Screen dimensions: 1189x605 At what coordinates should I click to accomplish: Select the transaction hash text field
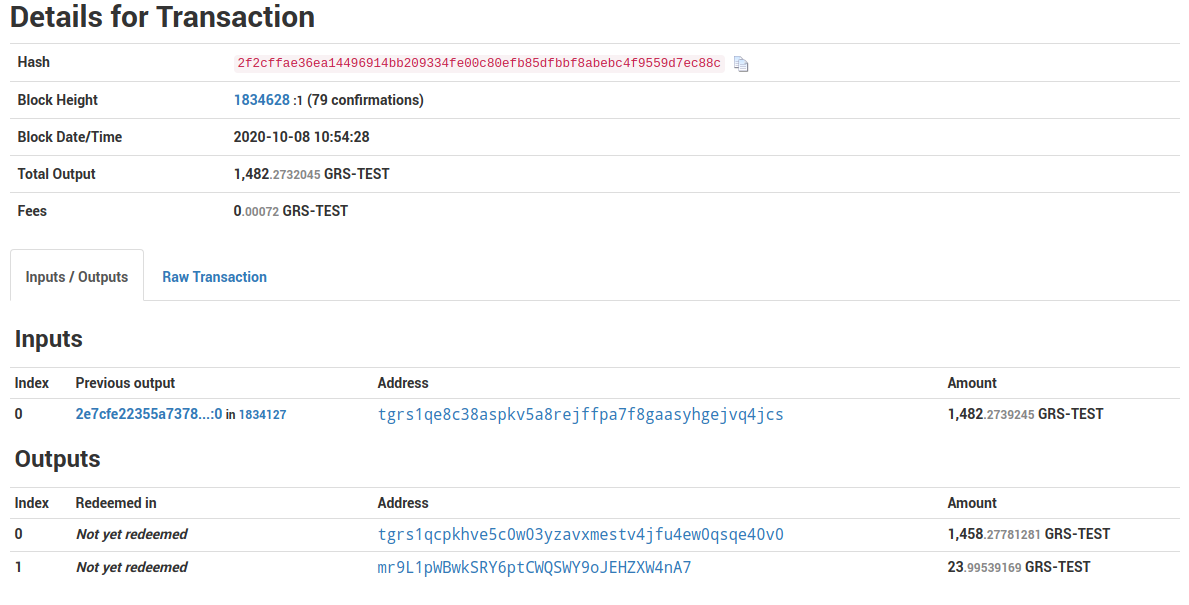point(479,63)
